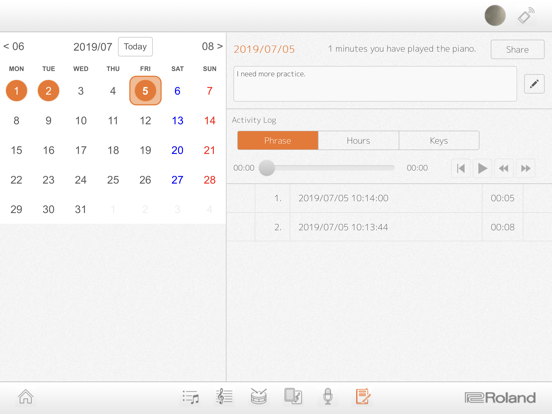Go to next month 08

(x=212, y=46)
